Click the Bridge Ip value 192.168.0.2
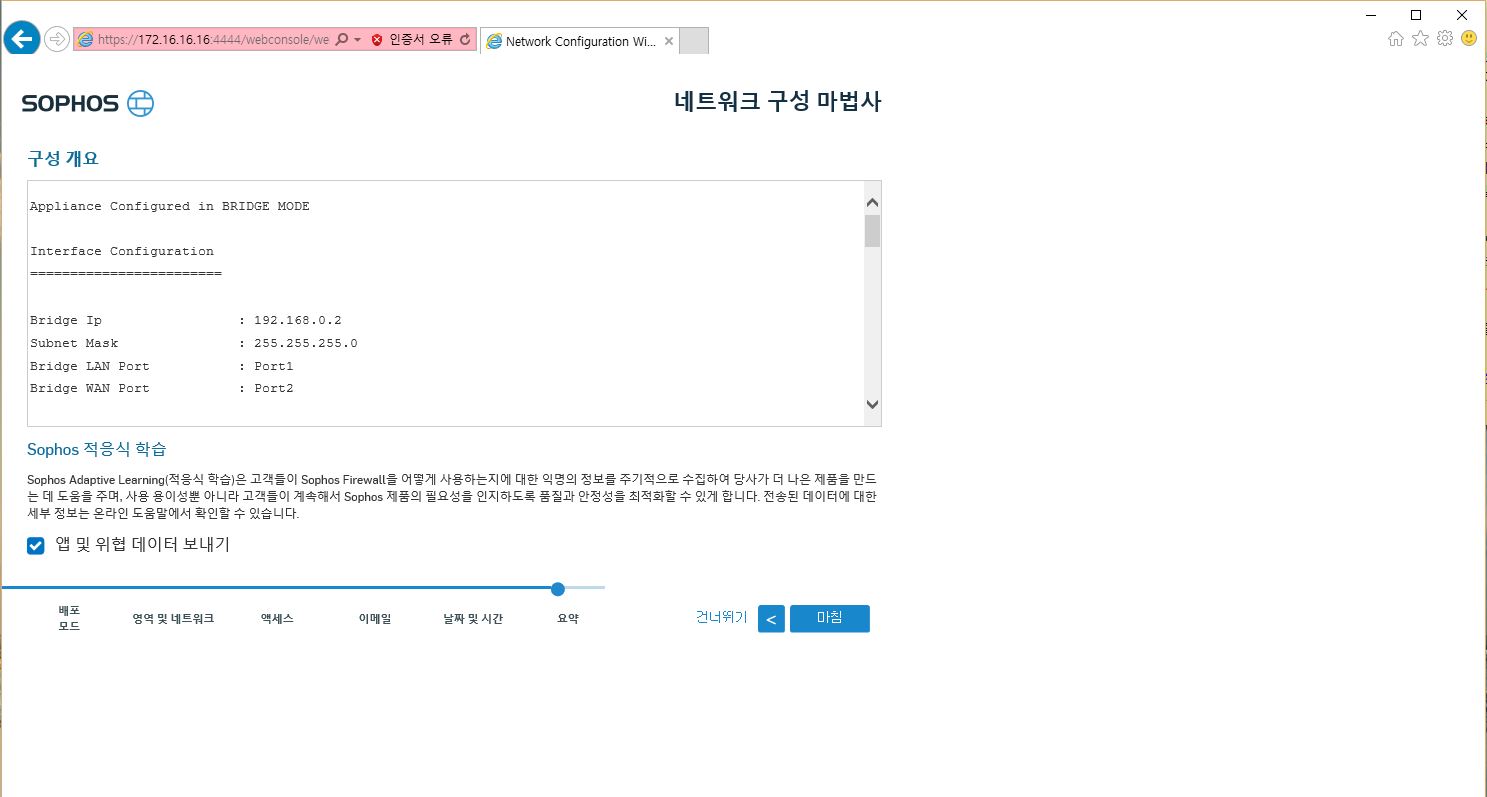This screenshot has width=1487, height=797. [x=298, y=320]
